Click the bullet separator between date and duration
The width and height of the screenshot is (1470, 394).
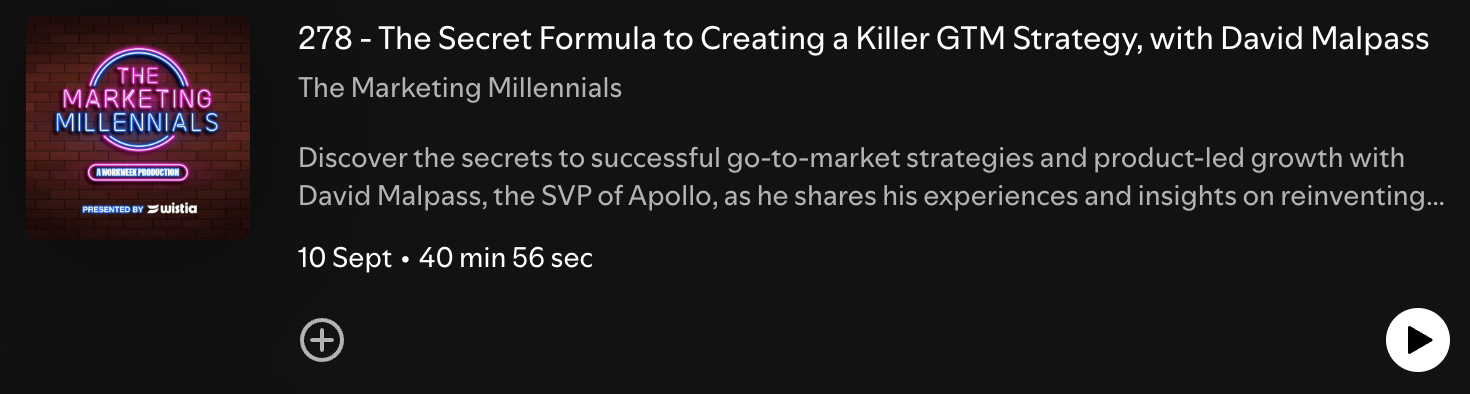405,259
